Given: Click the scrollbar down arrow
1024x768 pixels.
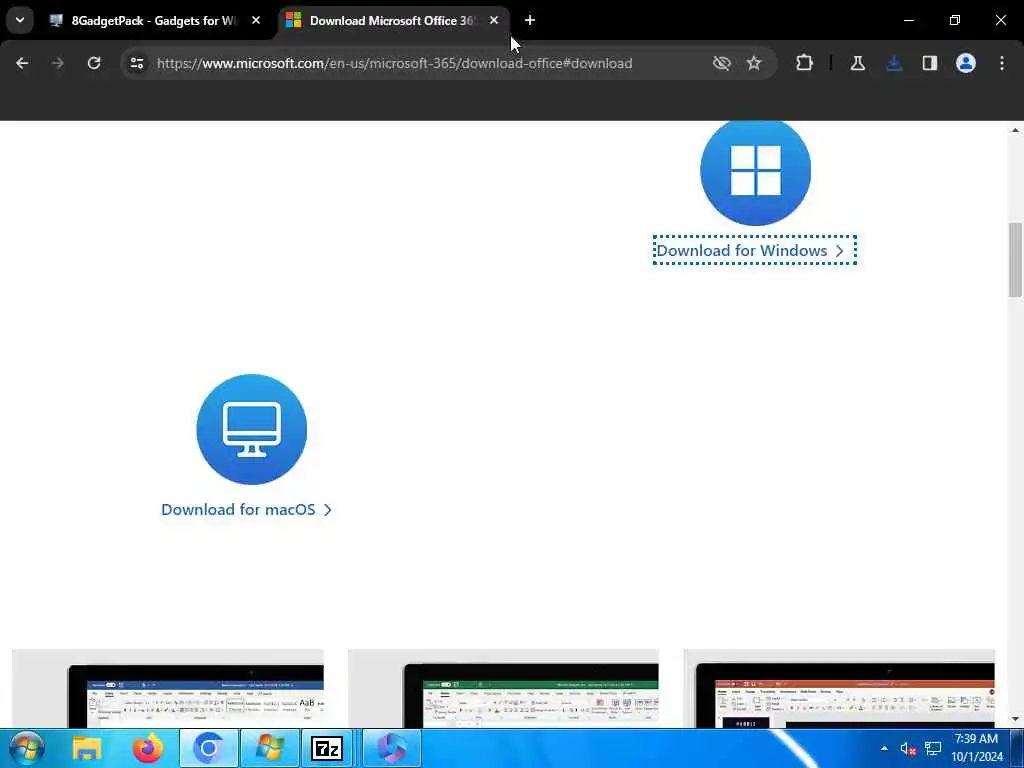Looking at the screenshot, I should click(1015, 719).
